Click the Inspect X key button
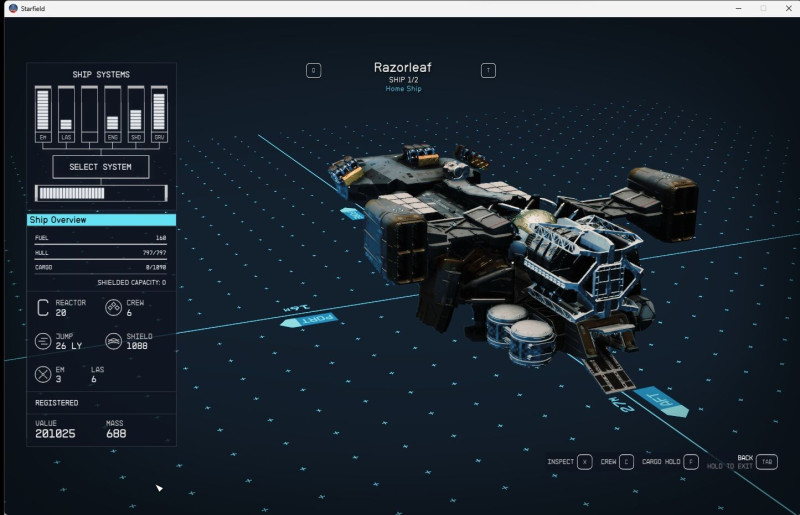The image size is (800, 515). pyautogui.click(x=585, y=462)
